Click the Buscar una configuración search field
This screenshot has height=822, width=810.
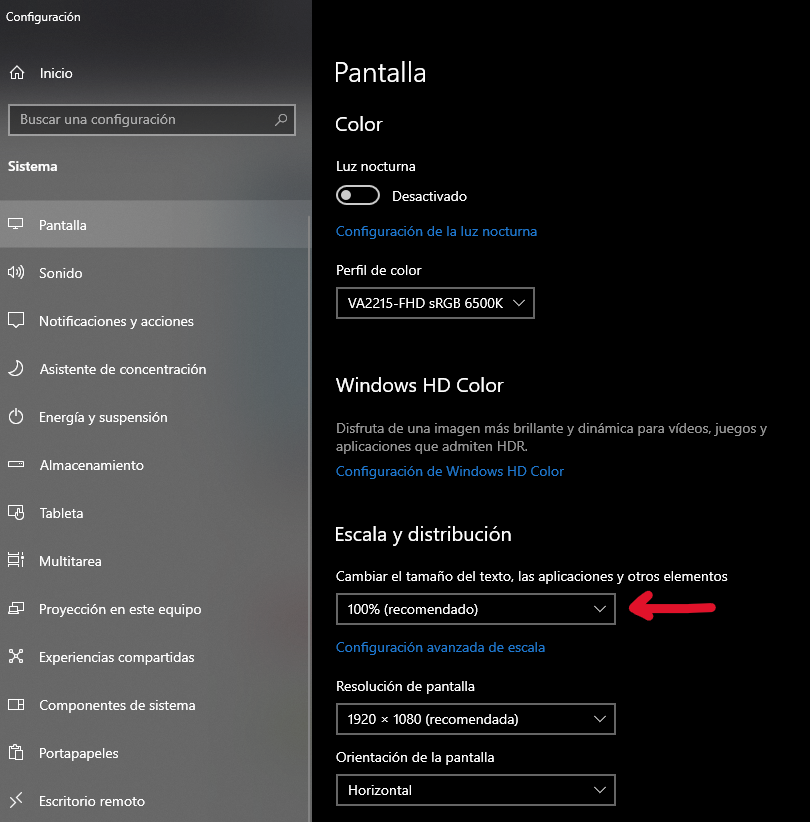[152, 120]
